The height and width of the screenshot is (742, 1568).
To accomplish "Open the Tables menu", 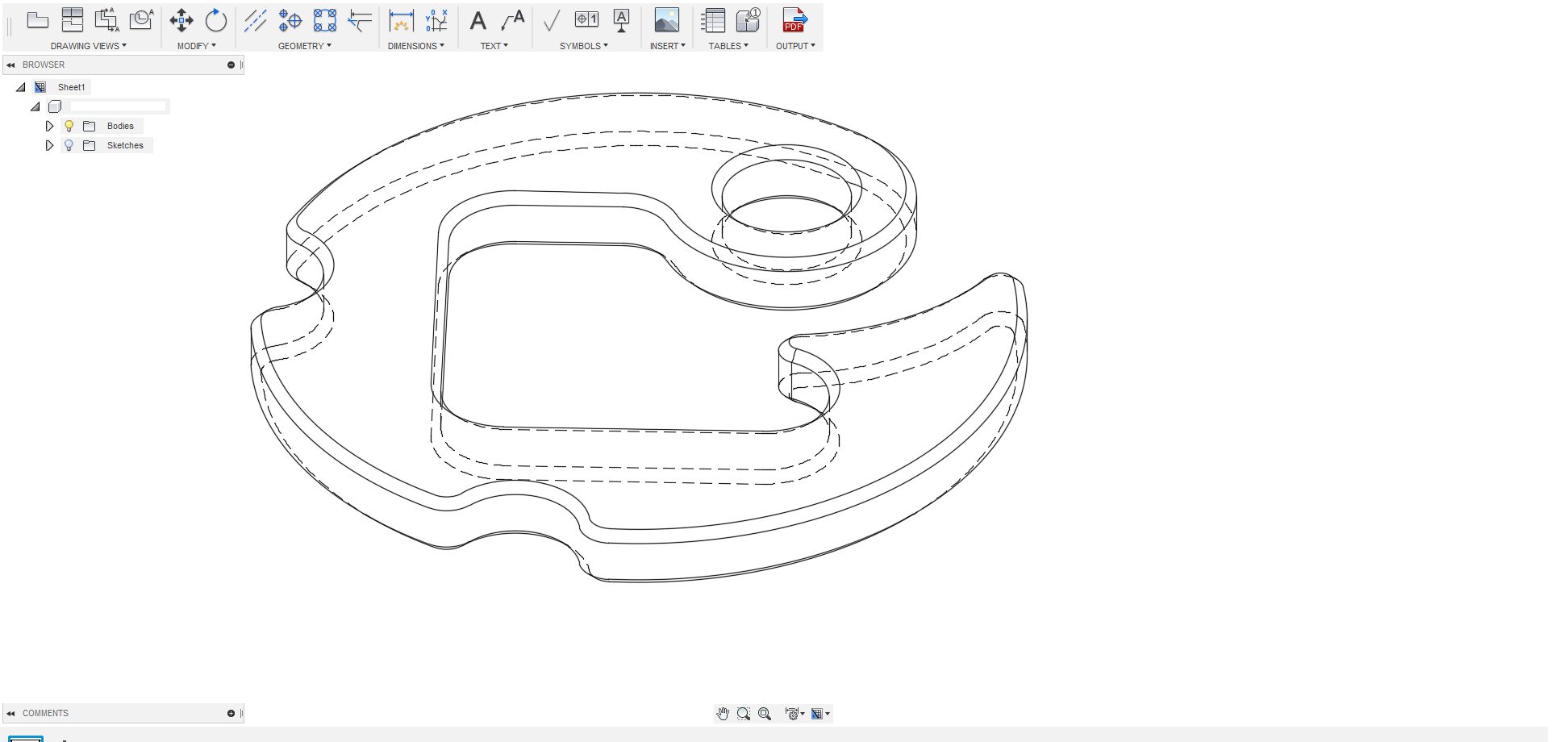I will coord(728,46).
